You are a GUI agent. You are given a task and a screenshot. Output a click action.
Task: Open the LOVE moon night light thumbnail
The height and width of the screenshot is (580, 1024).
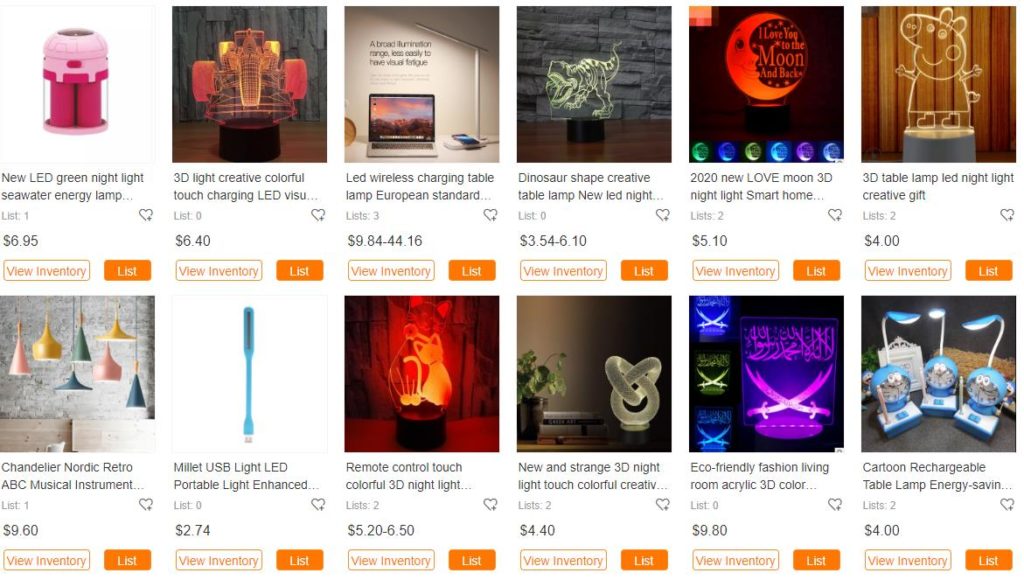[x=766, y=84]
